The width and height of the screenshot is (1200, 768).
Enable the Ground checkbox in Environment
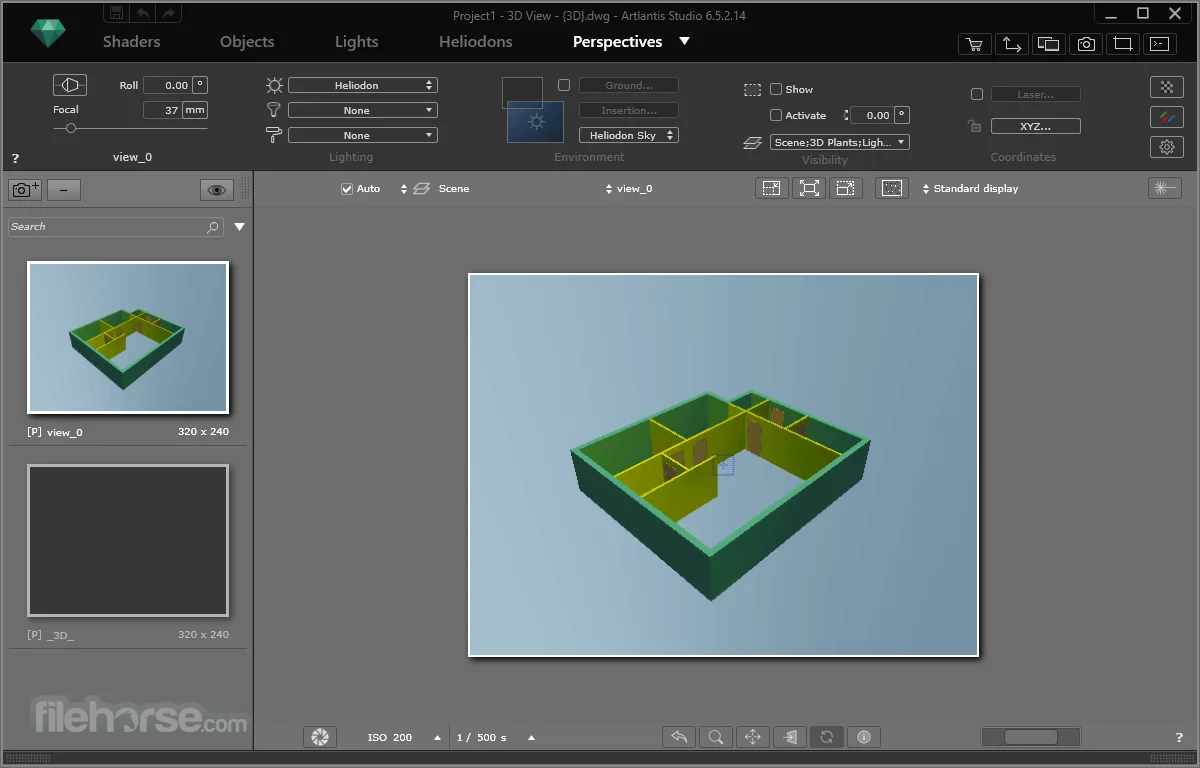click(x=564, y=86)
